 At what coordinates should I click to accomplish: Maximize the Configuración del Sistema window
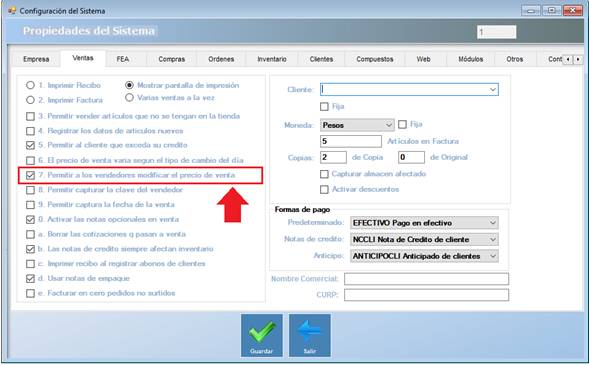coord(551,10)
